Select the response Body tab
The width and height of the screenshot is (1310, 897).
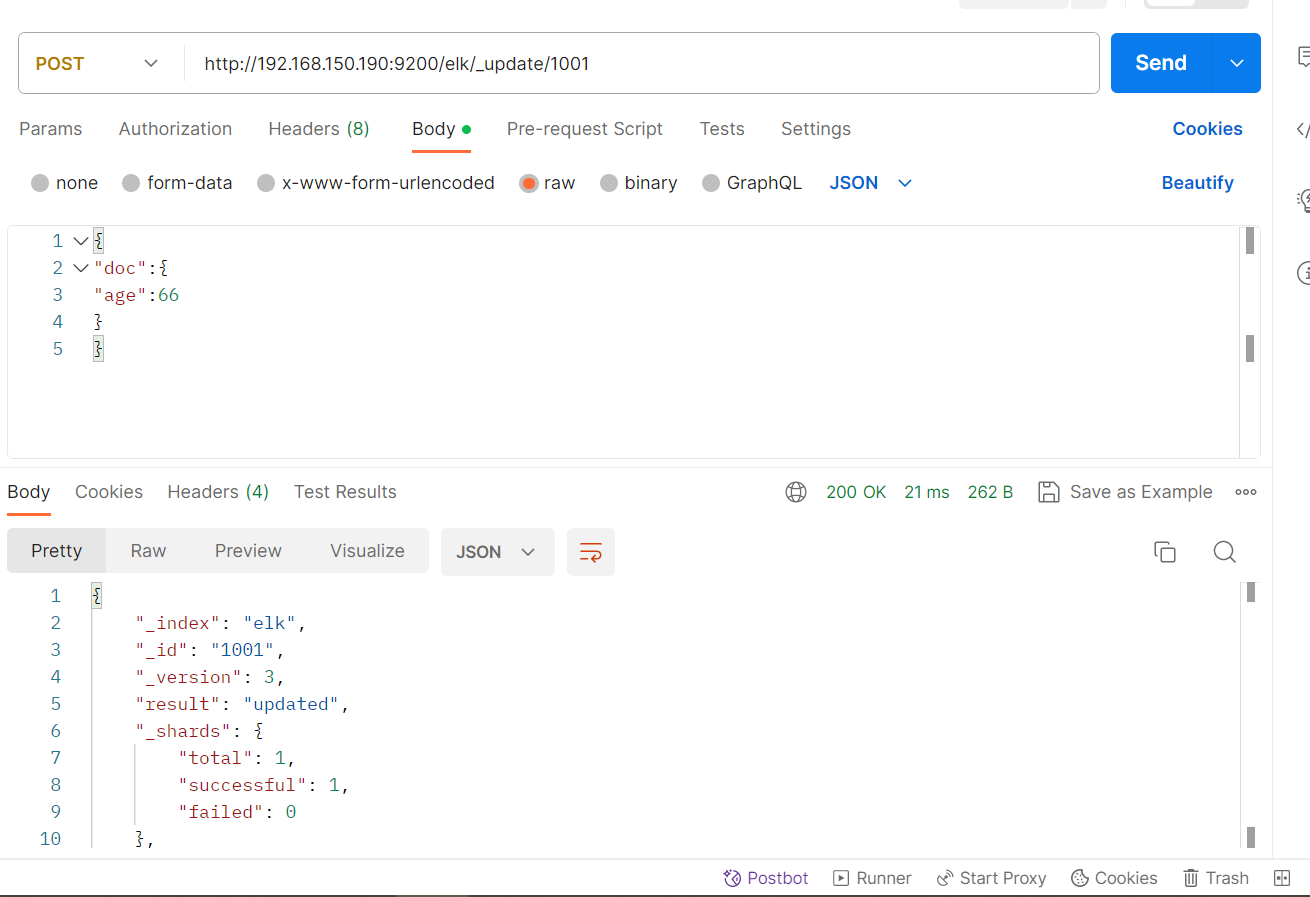pos(29,492)
